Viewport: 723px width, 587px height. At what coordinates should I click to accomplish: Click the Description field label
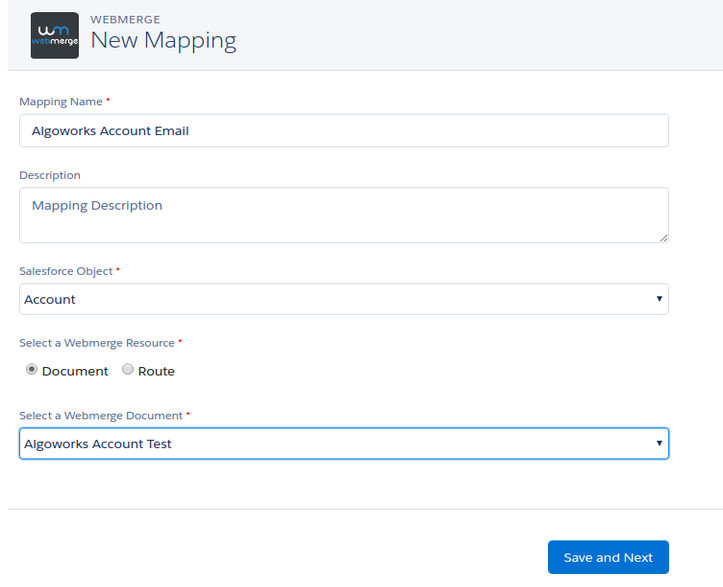[50, 175]
